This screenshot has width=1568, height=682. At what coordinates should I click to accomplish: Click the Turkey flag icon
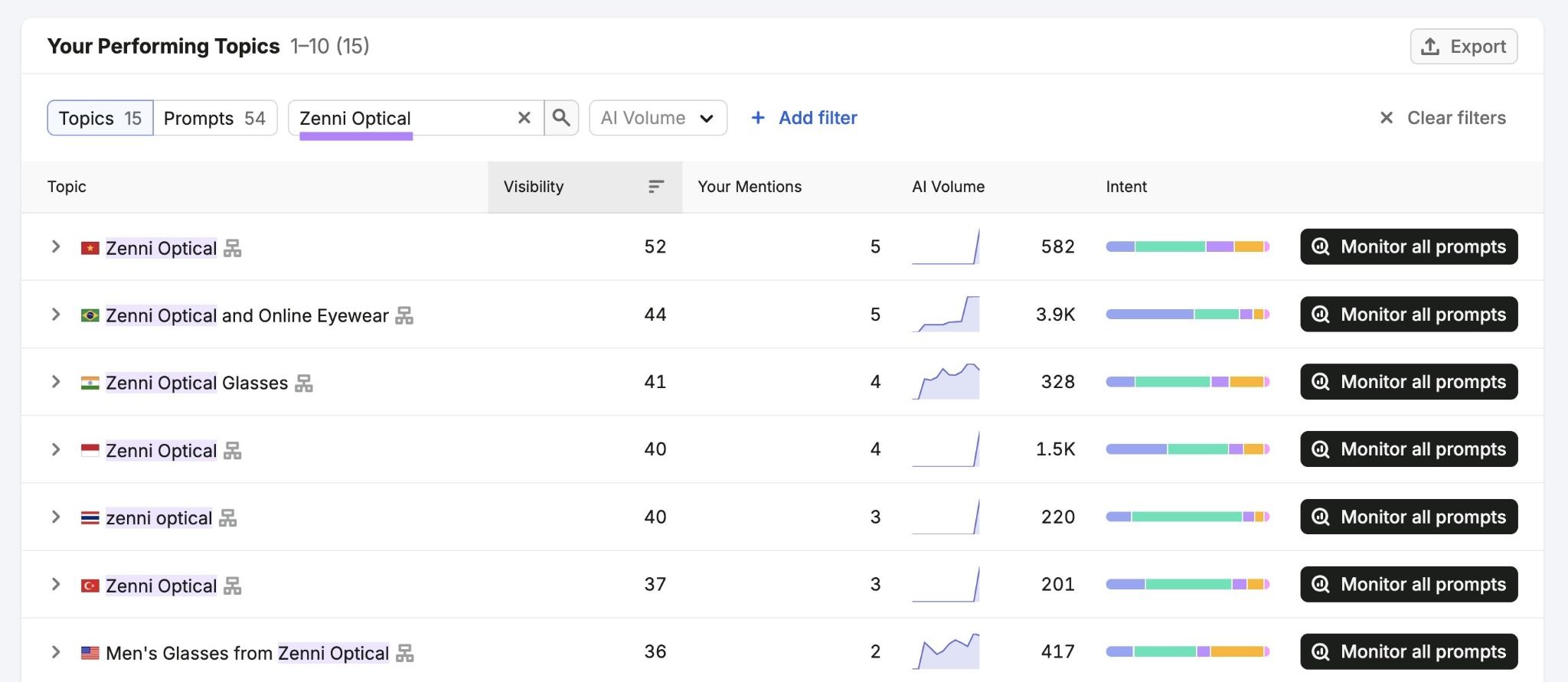pos(90,586)
